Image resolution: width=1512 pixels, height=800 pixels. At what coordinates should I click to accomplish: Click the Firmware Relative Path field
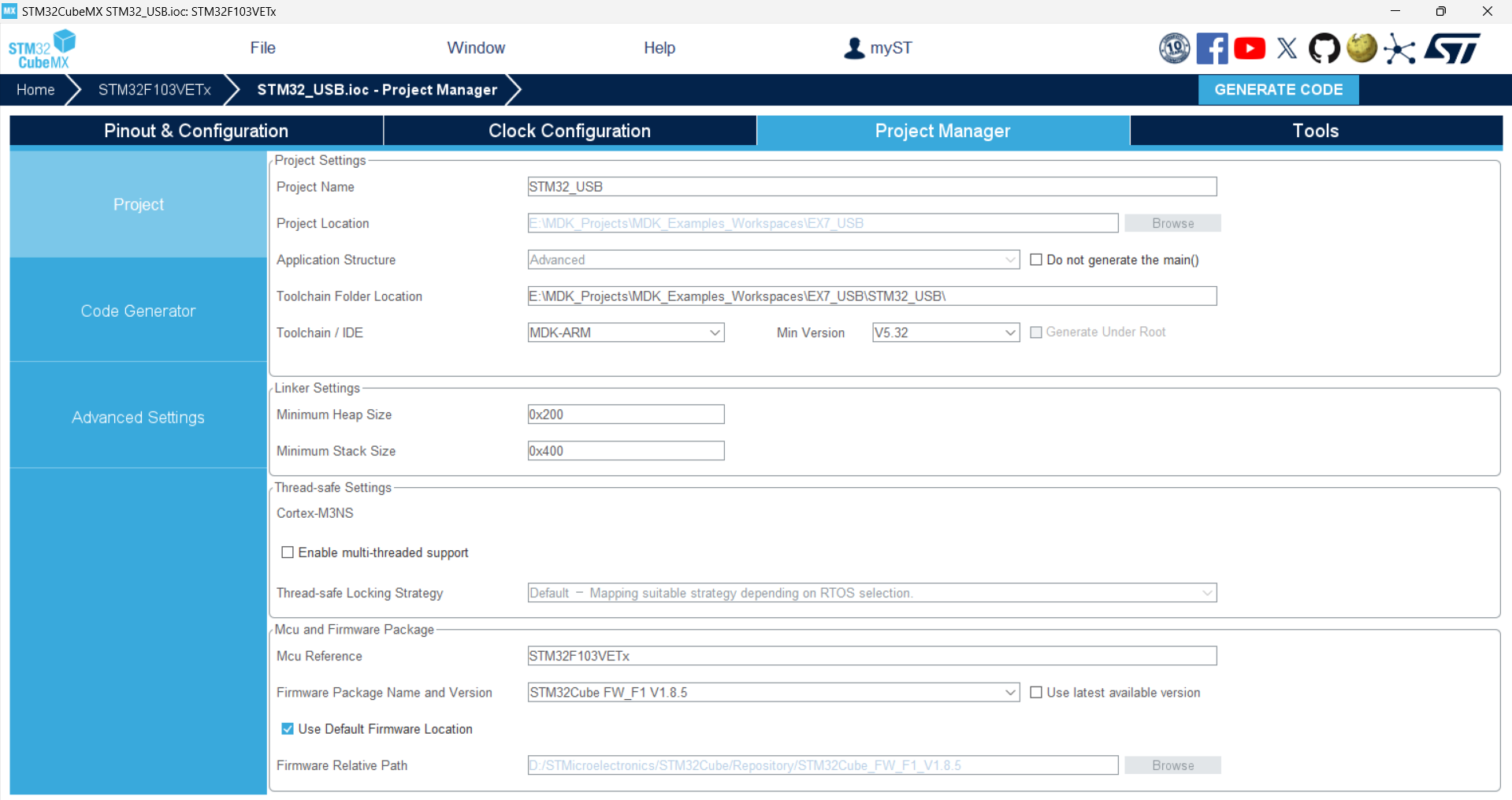[x=823, y=766]
